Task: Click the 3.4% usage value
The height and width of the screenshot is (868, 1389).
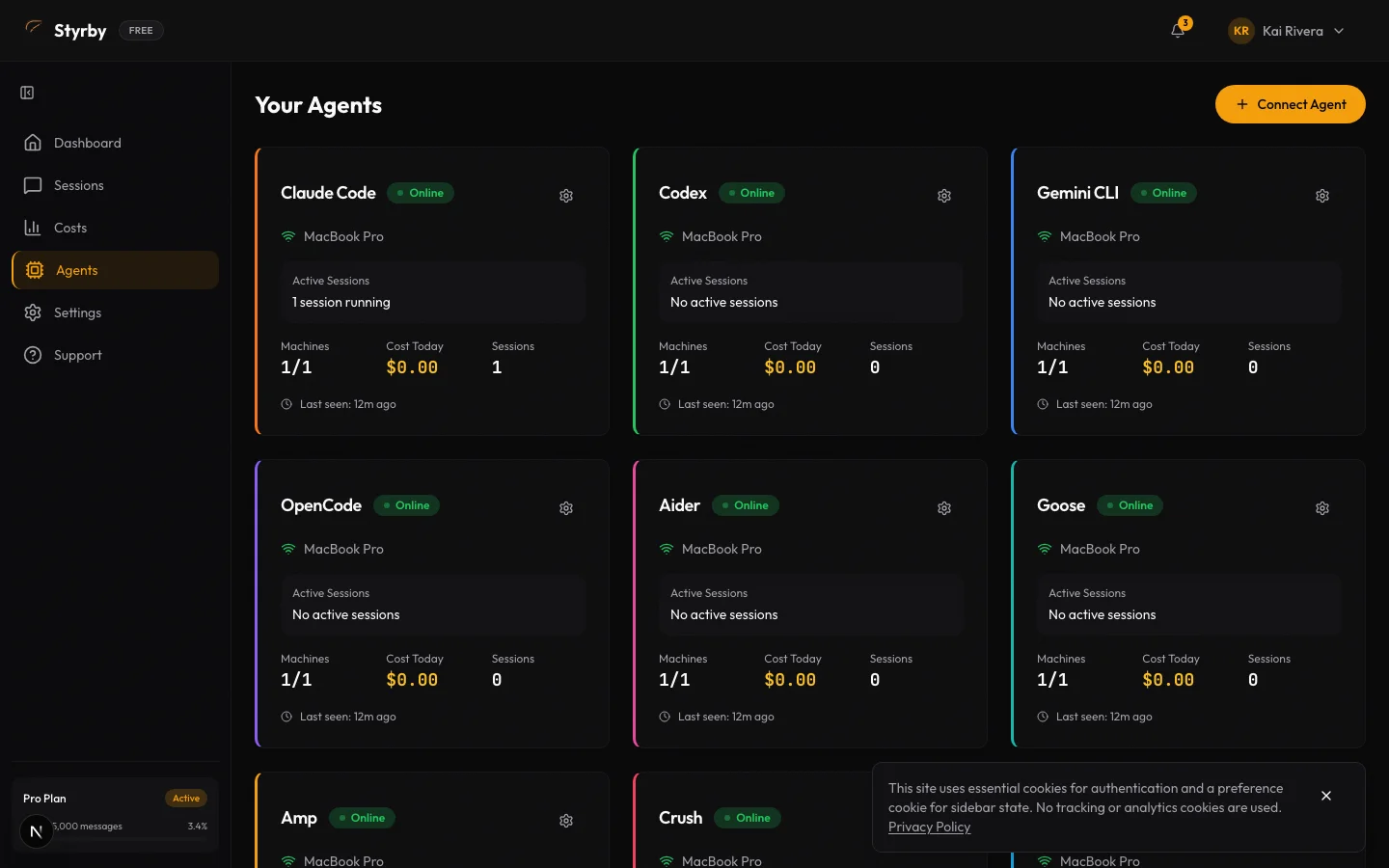Action: click(198, 827)
